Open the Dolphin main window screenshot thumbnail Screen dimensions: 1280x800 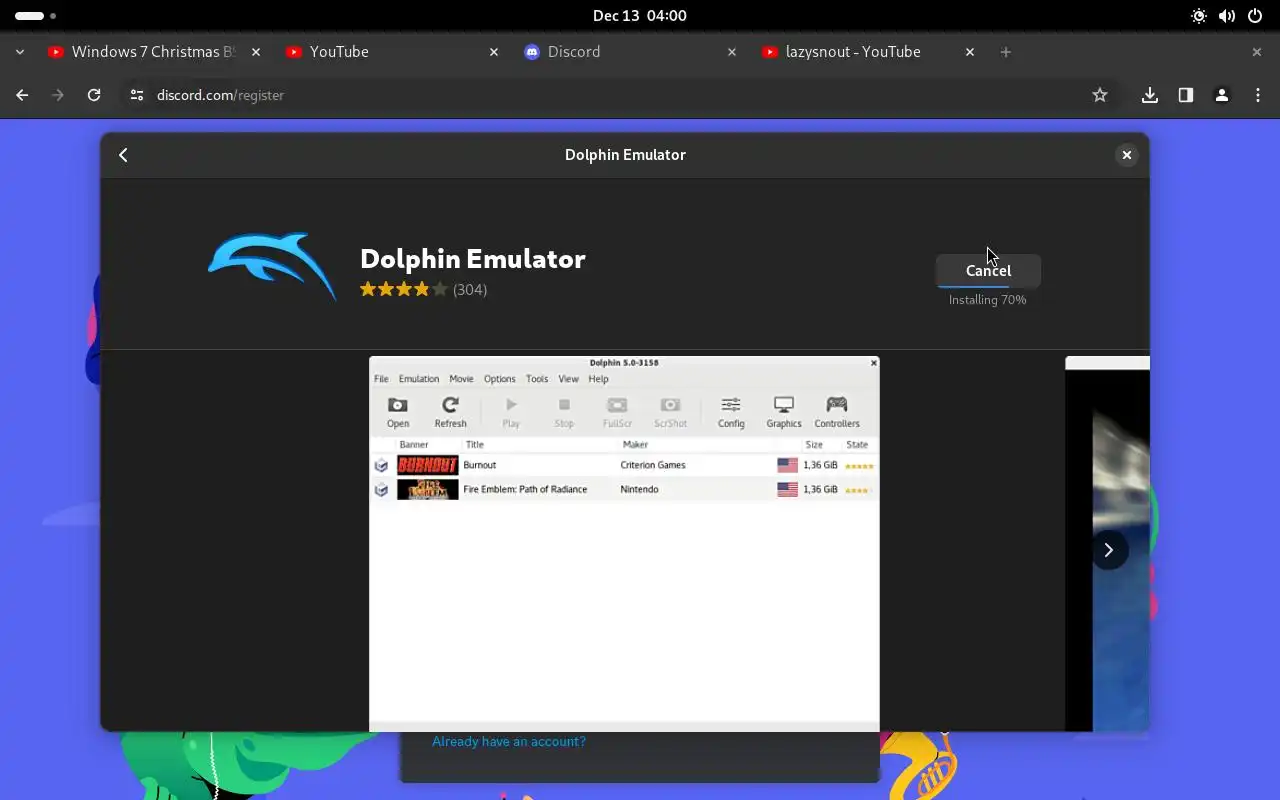pos(624,543)
